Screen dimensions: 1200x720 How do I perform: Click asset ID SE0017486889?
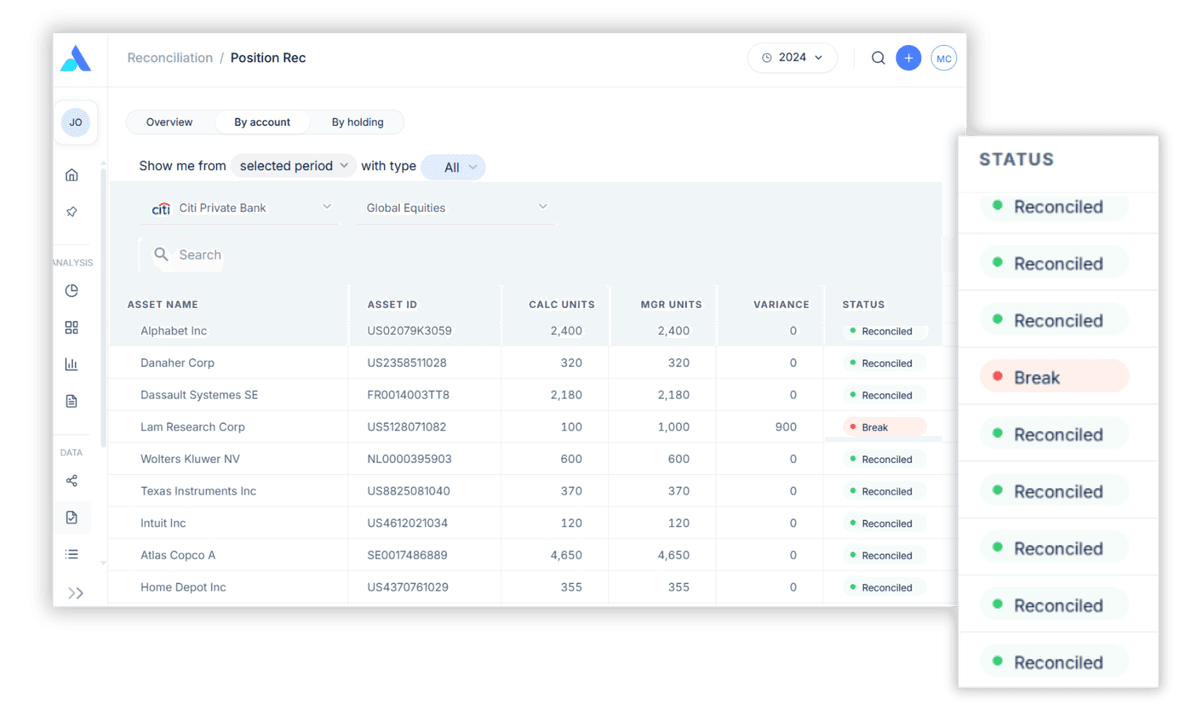(407, 555)
